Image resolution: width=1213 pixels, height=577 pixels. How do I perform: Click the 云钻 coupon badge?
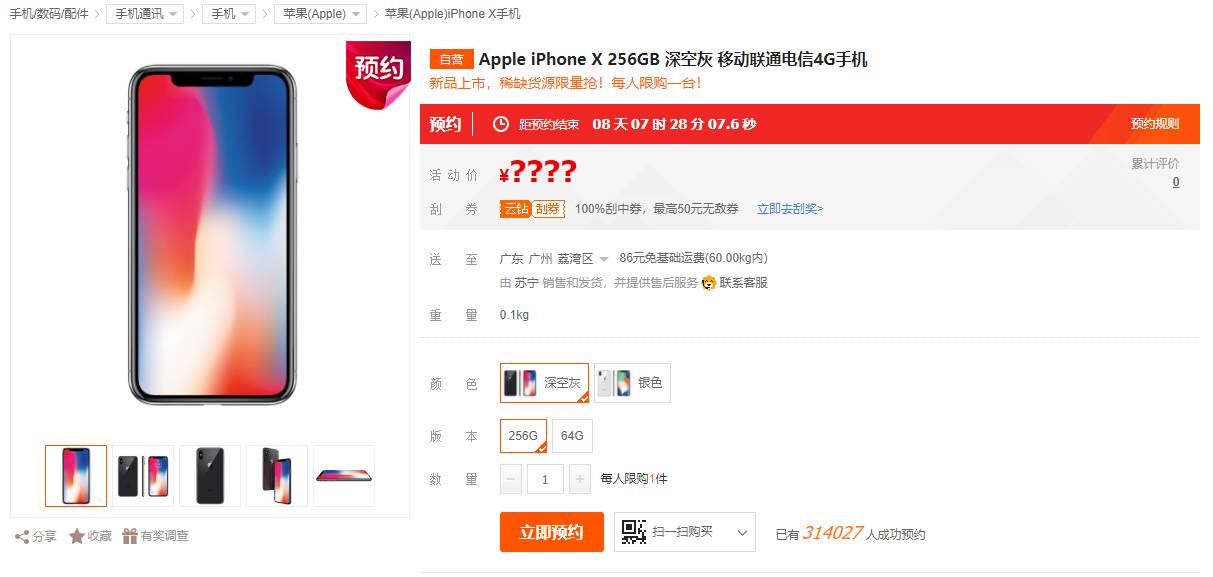(515, 209)
